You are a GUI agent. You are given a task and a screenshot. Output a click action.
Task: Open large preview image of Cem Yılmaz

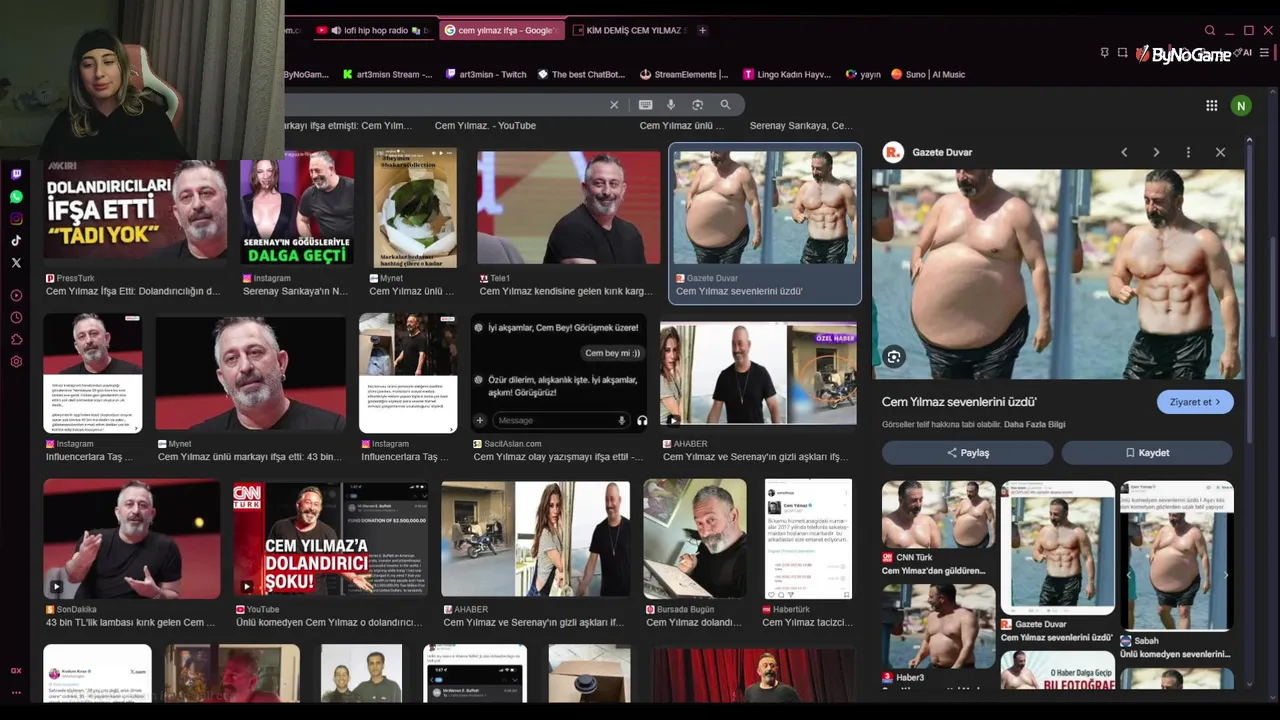pyautogui.click(x=1058, y=274)
